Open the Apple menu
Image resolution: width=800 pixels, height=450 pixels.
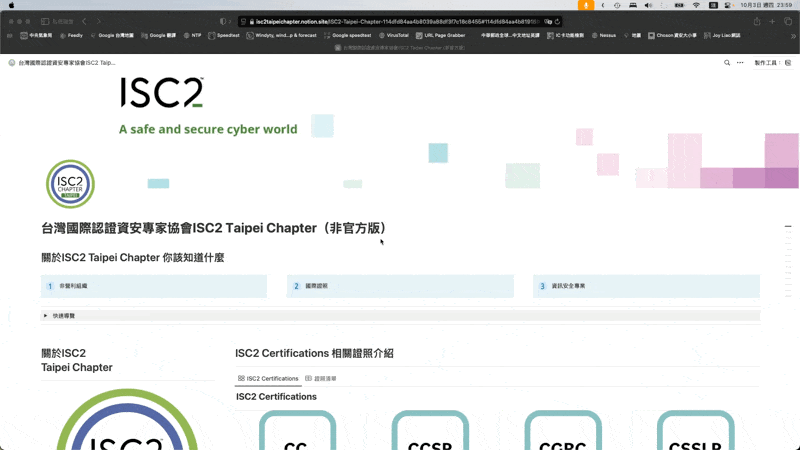coord(11,5)
